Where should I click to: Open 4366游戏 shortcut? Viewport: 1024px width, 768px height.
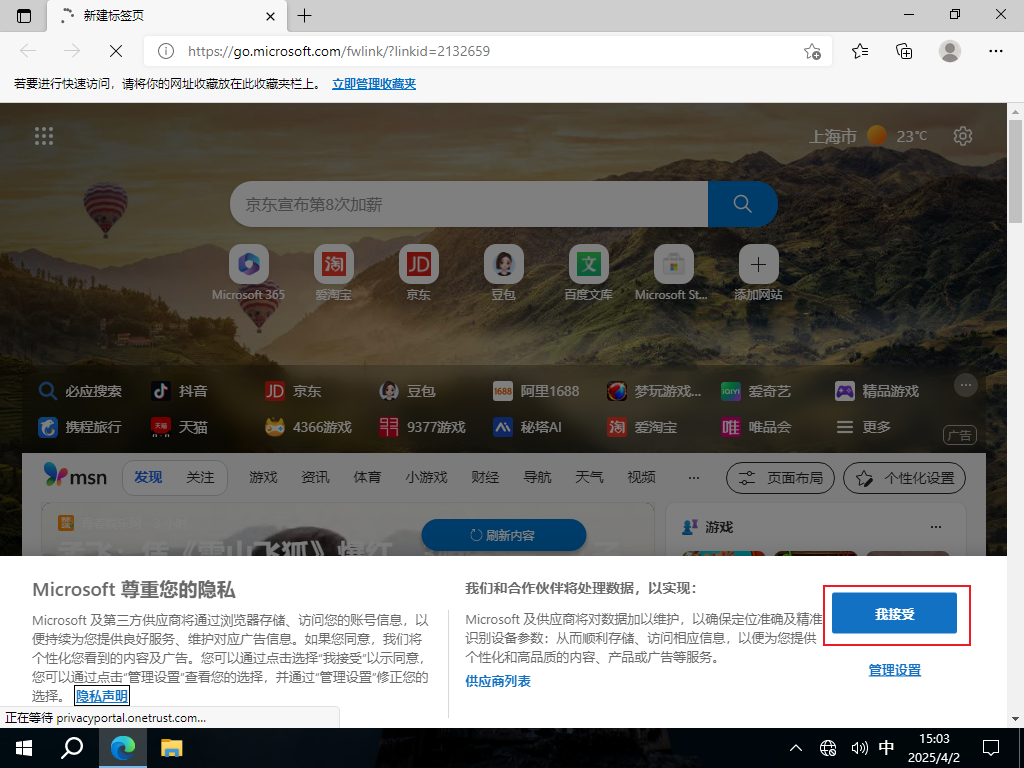coord(308,427)
